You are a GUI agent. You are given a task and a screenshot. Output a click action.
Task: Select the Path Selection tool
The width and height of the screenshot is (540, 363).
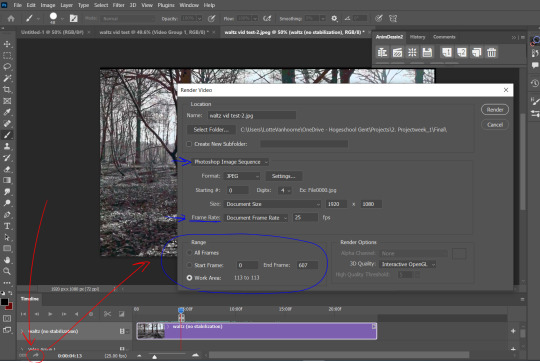click(x=7, y=237)
